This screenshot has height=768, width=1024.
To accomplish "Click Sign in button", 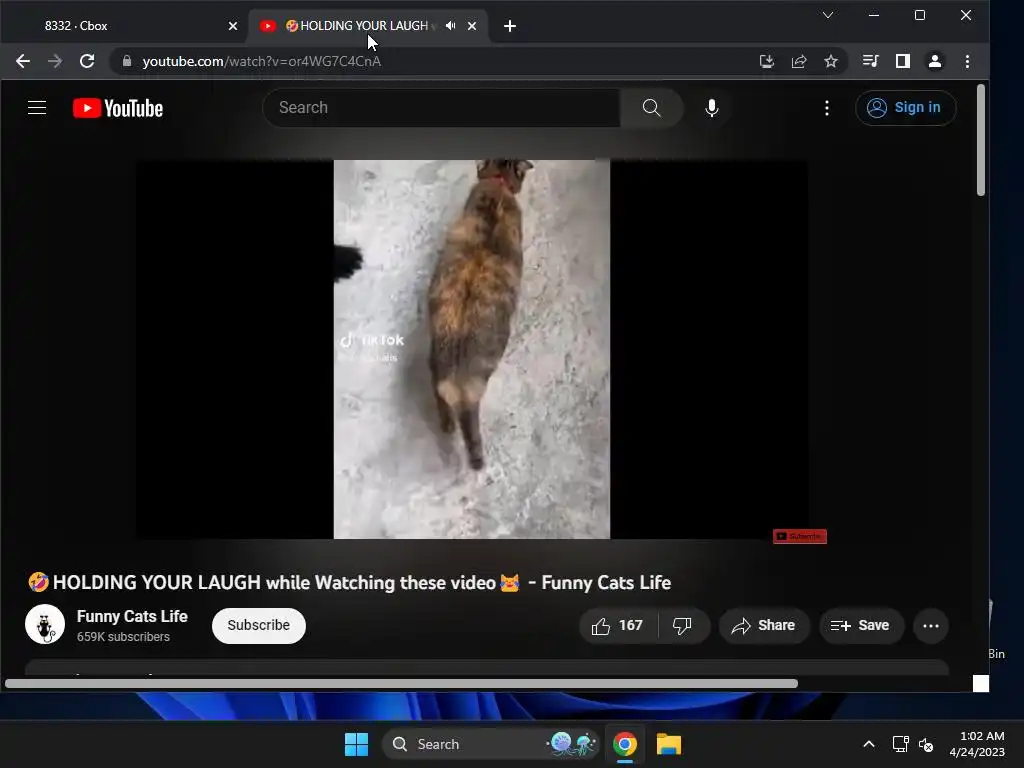I will coord(905,108).
